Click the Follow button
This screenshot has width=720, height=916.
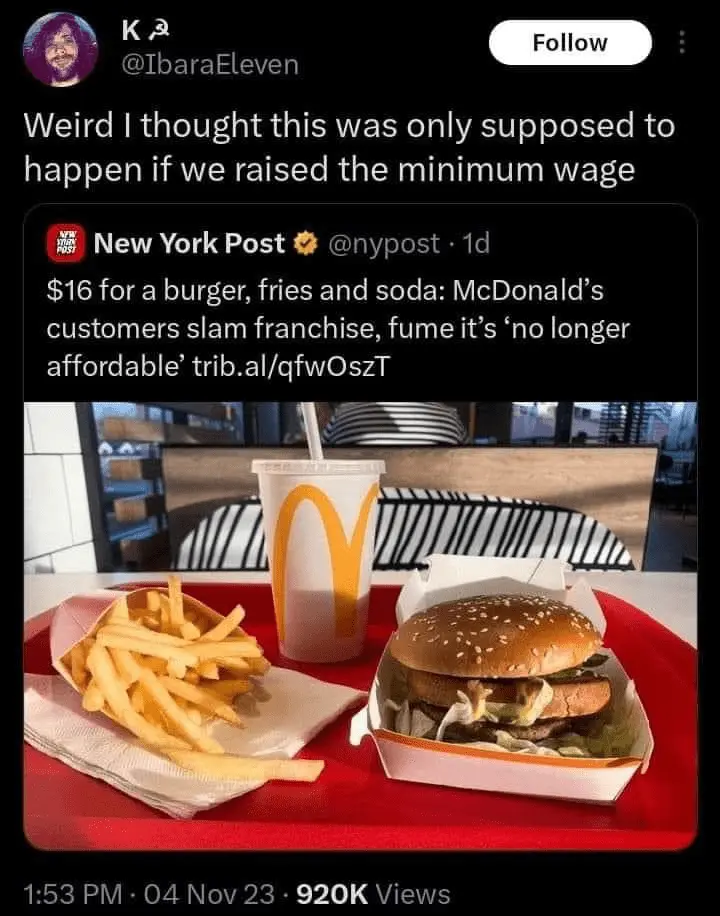(570, 43)
